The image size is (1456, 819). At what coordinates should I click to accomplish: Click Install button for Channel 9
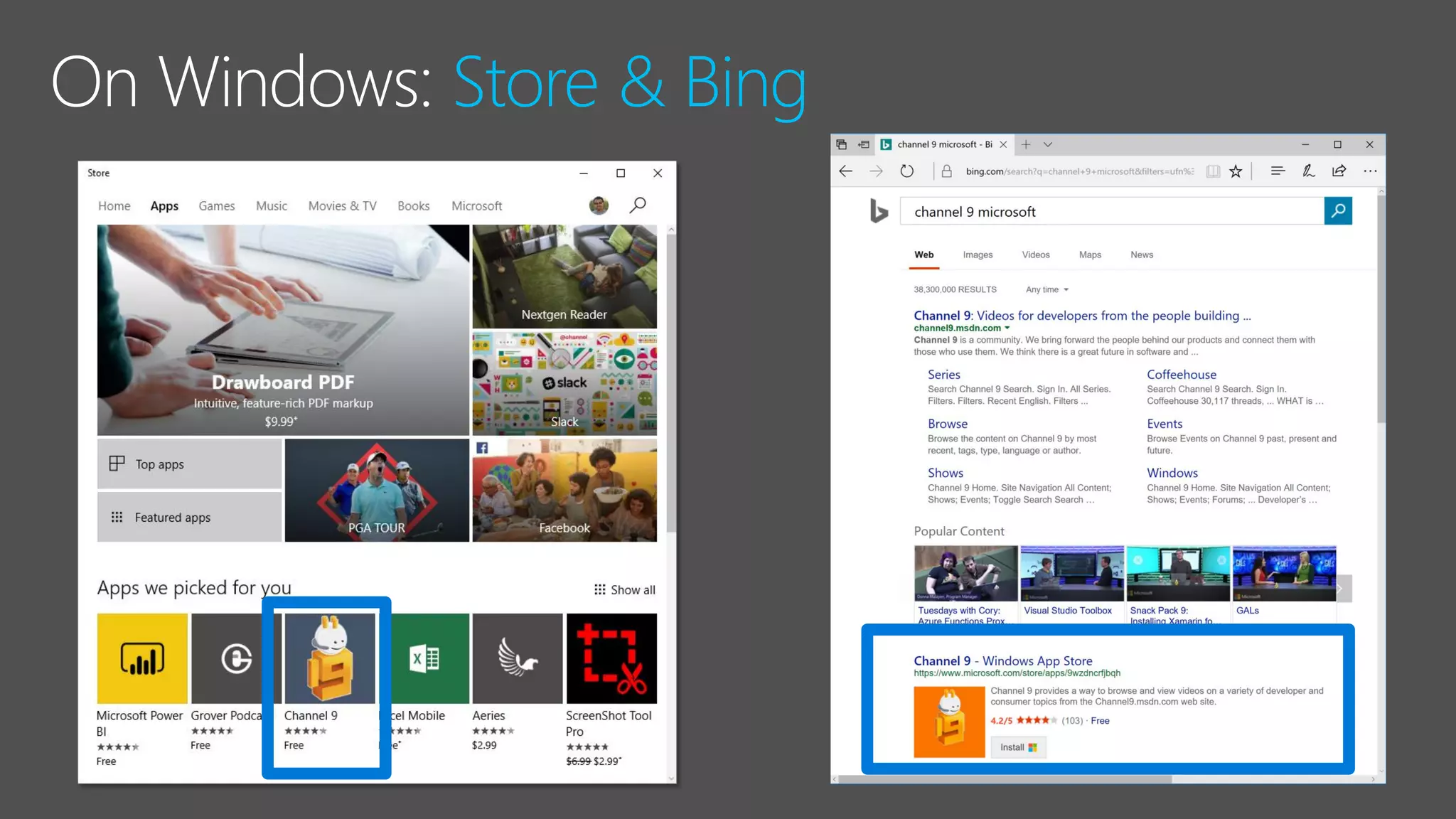(1018, 747)
